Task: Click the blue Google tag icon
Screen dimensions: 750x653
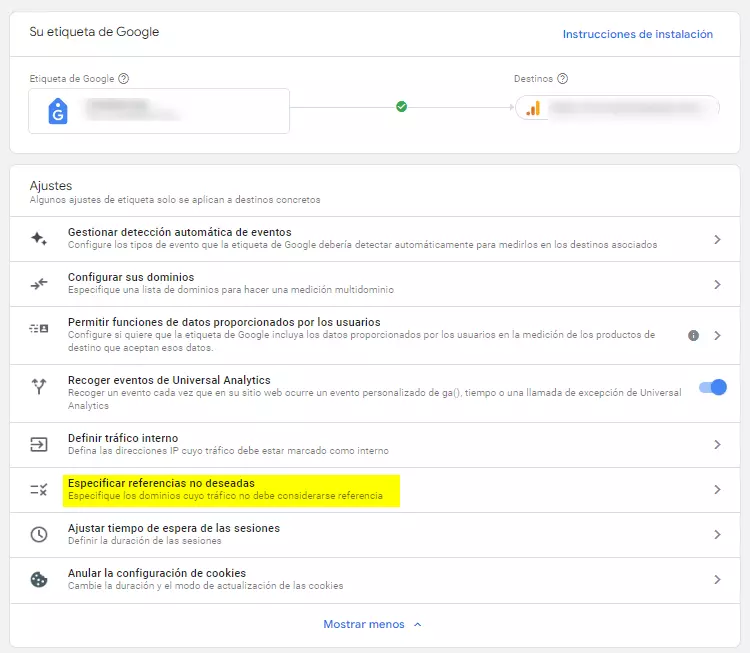Action: [x=58, y=111]
